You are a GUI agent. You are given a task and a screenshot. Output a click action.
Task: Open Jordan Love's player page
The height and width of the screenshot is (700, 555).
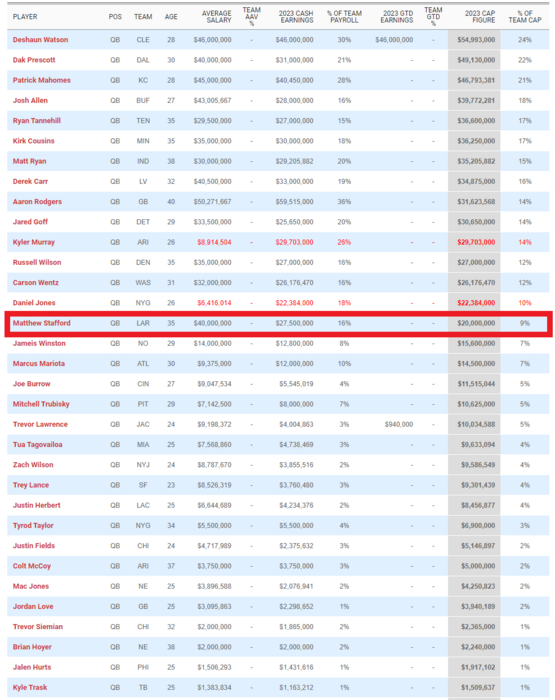(33, 606)
